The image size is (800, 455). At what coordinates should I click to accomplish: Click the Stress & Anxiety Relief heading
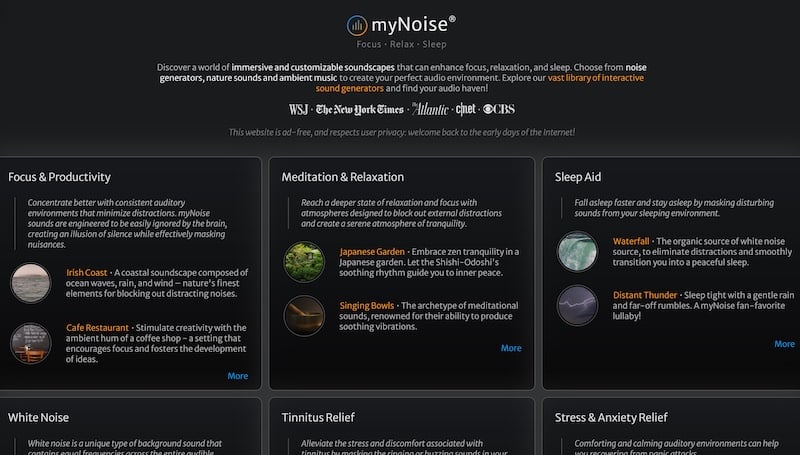click(611, 417)
